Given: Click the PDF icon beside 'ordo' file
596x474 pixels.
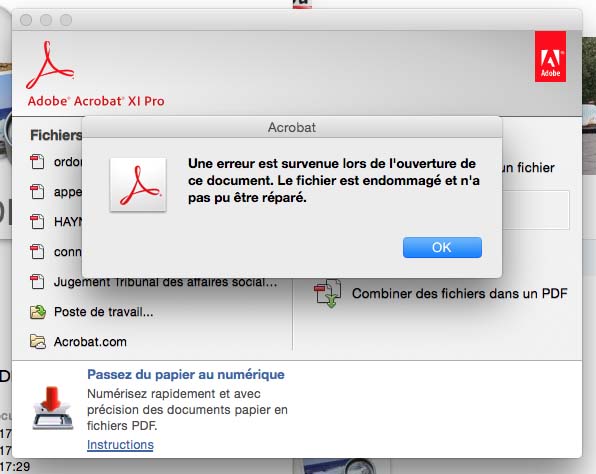Looking at the screenshot, I should tap(37, 162).
